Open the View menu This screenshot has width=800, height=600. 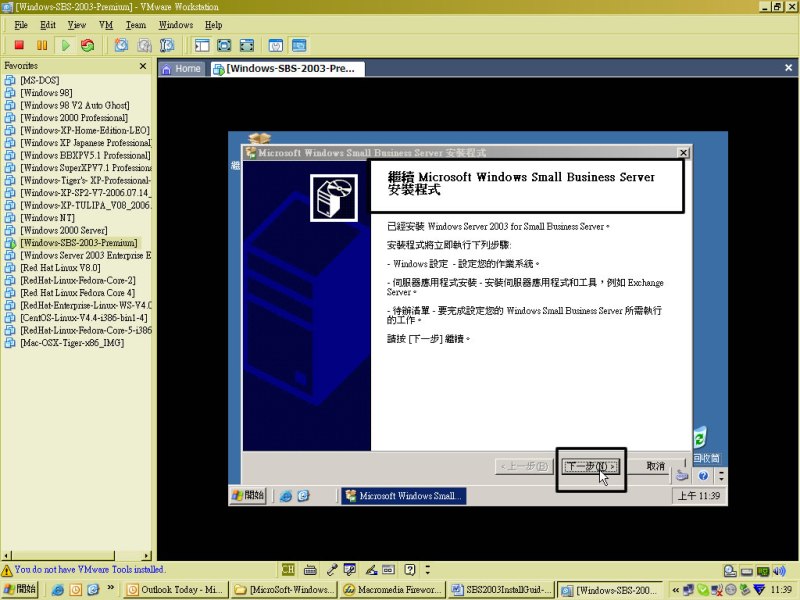point(77,25)
